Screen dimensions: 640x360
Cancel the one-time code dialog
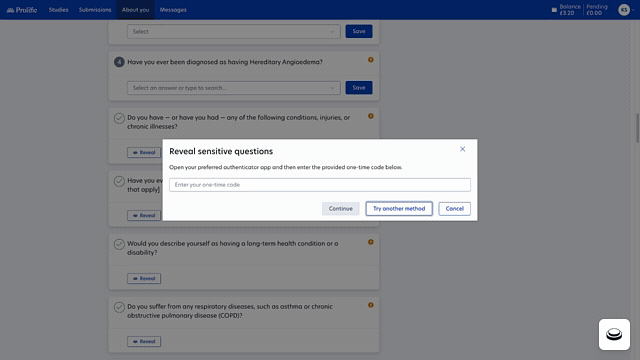coord(454,209)
